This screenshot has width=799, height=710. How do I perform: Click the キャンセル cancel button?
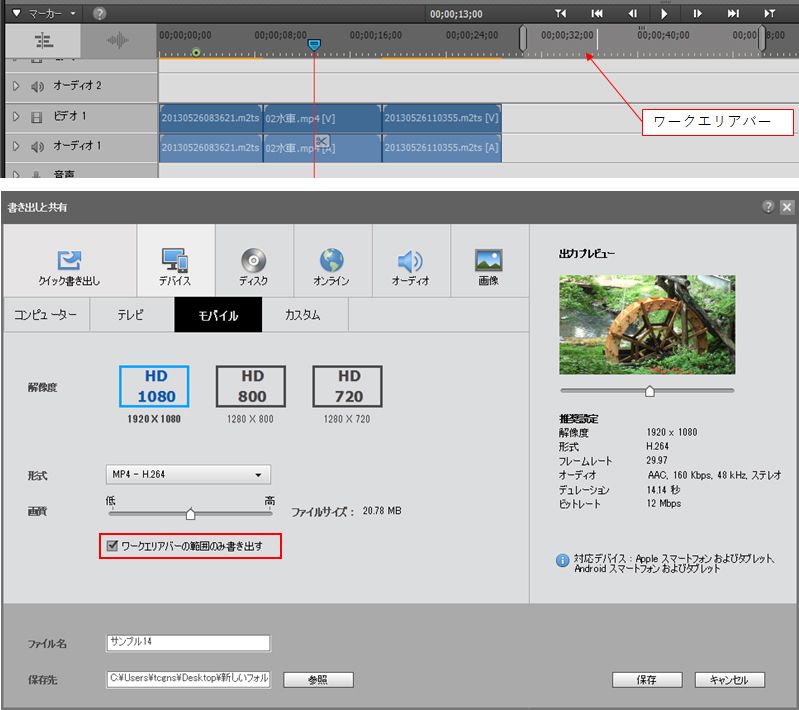pyautogui.click(x=729, y=679)
